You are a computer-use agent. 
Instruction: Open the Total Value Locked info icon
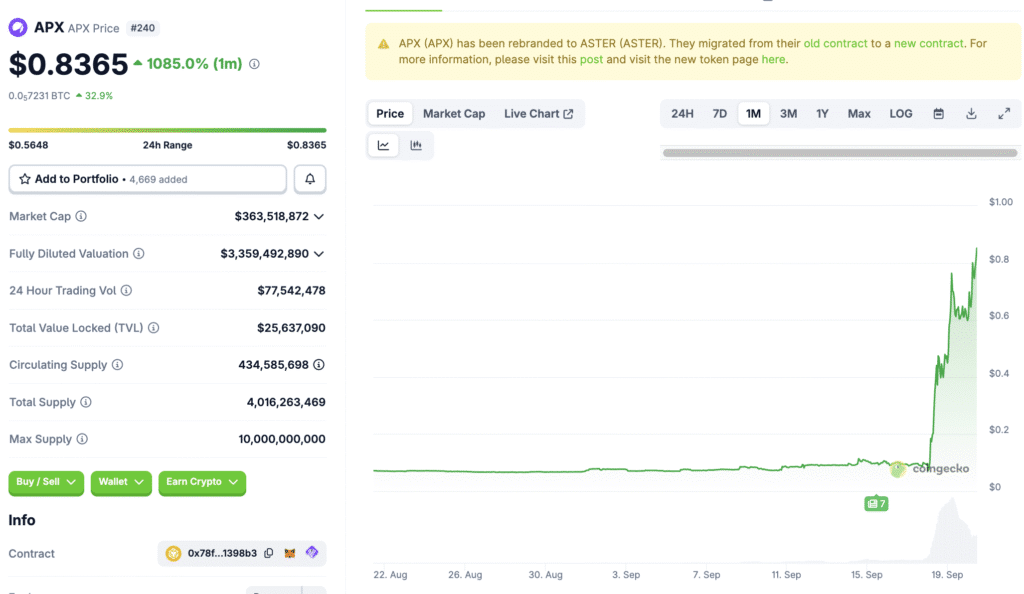point(153,328)
